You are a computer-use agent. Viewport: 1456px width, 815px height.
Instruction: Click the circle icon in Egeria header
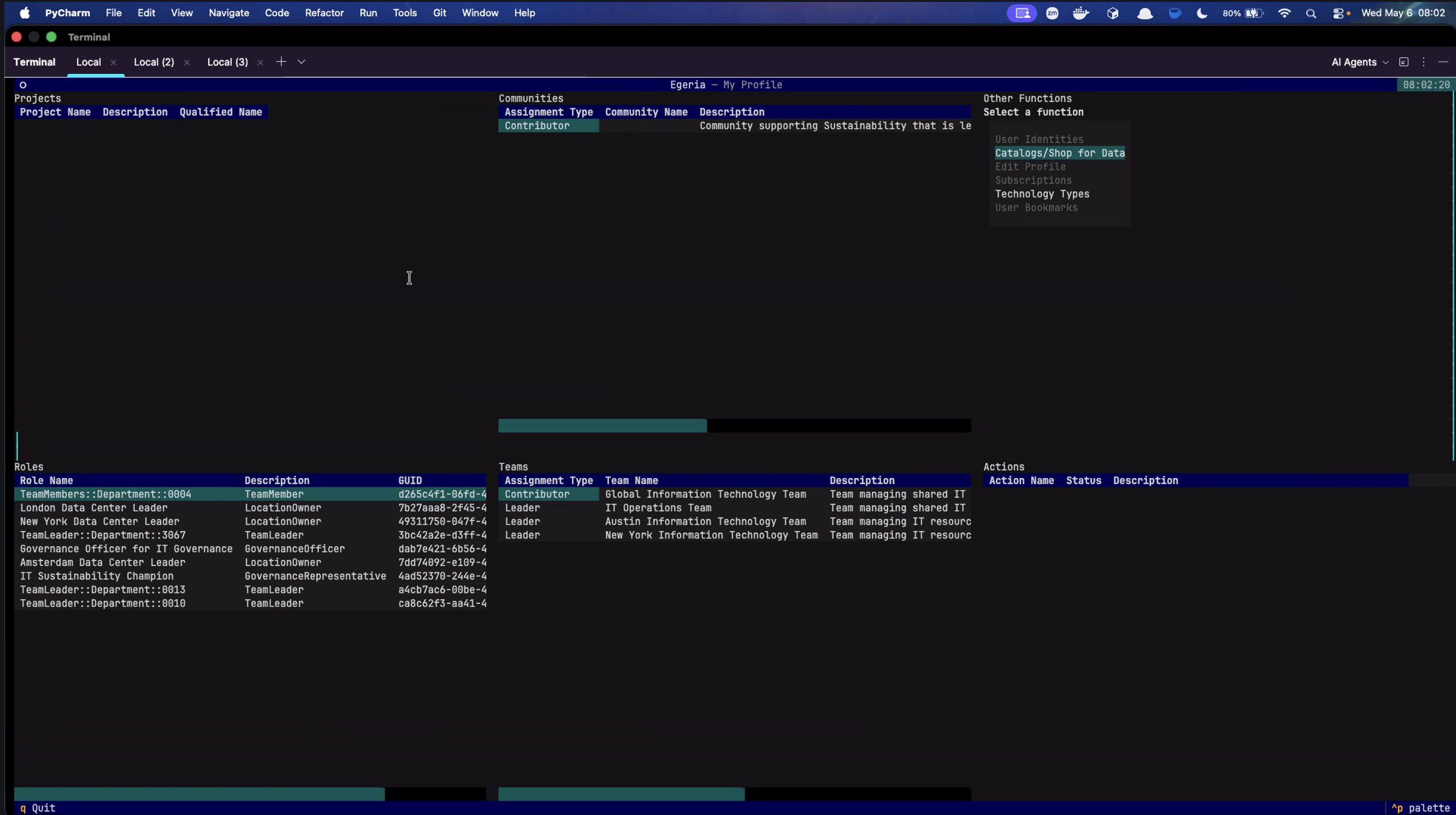[x=23, y=85]
